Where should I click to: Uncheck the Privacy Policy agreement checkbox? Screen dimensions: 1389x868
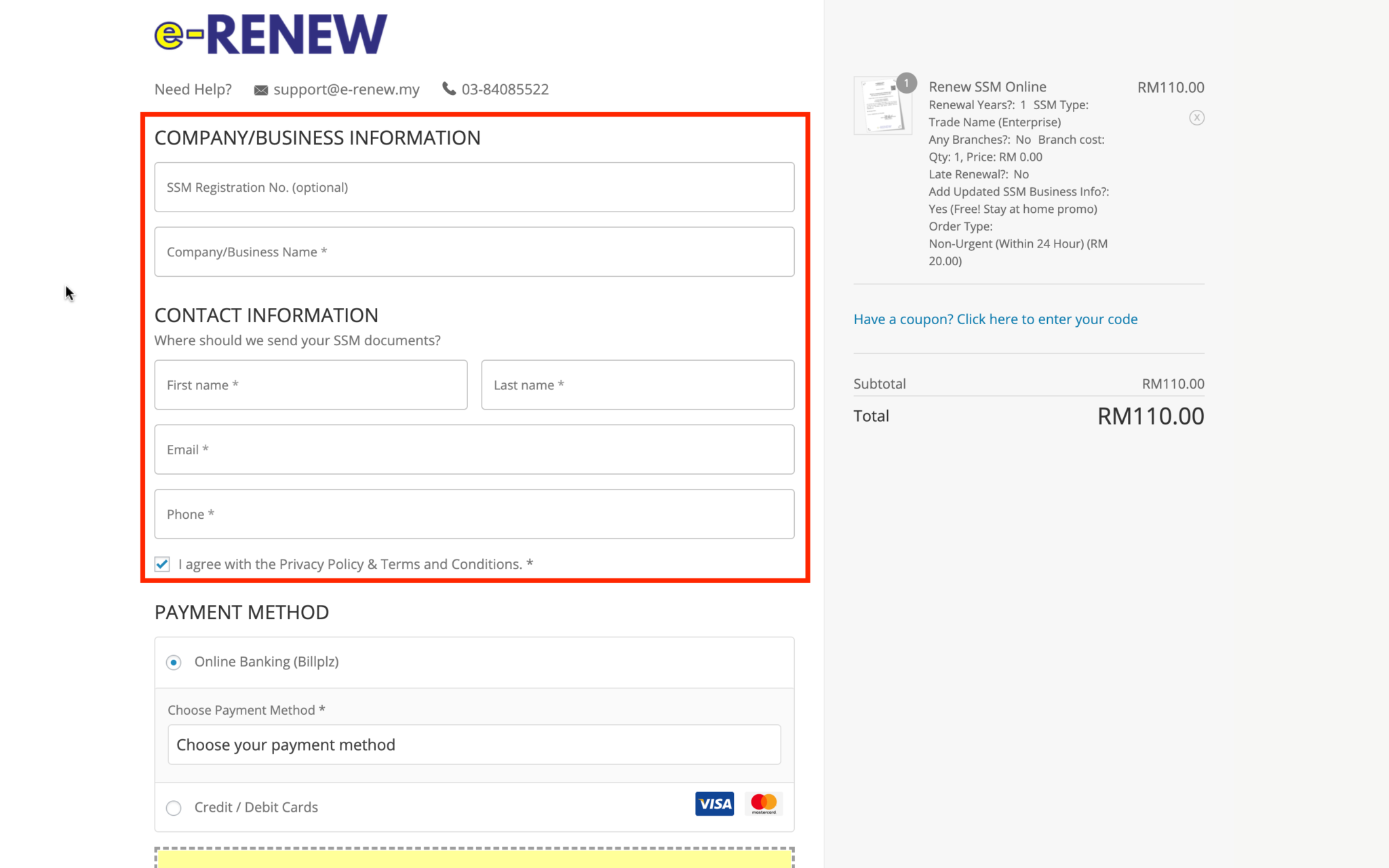coord(161,564)
